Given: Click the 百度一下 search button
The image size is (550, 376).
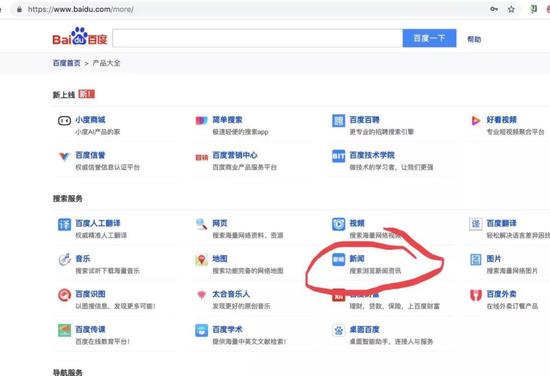Looking at the screenshot, I should pos(429,38).
